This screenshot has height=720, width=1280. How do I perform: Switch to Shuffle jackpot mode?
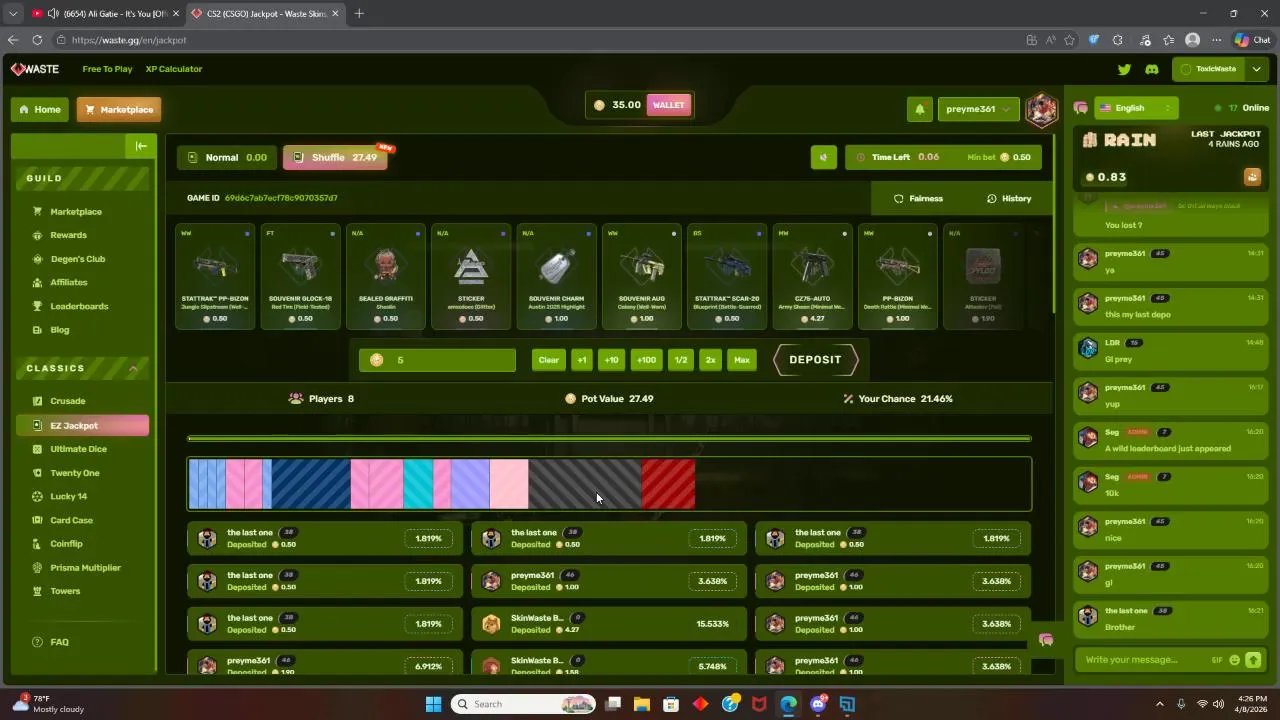335,157
